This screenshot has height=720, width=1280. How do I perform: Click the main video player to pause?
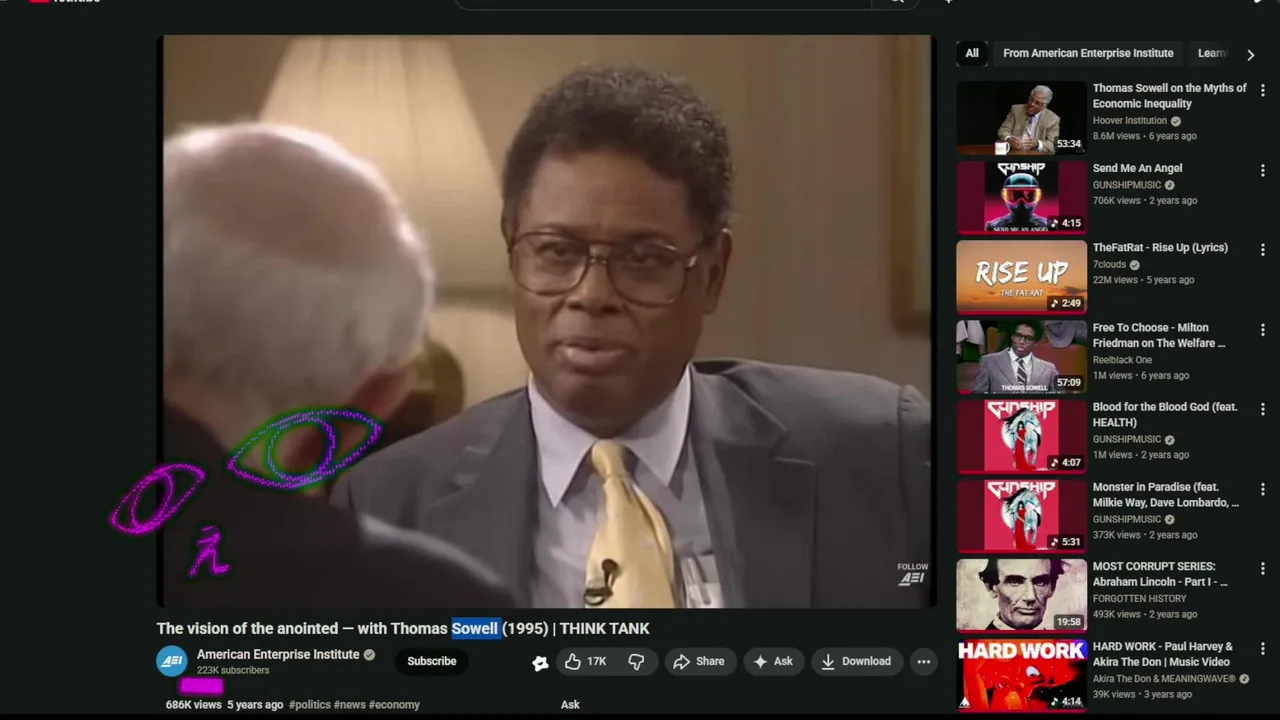[547, 321]
